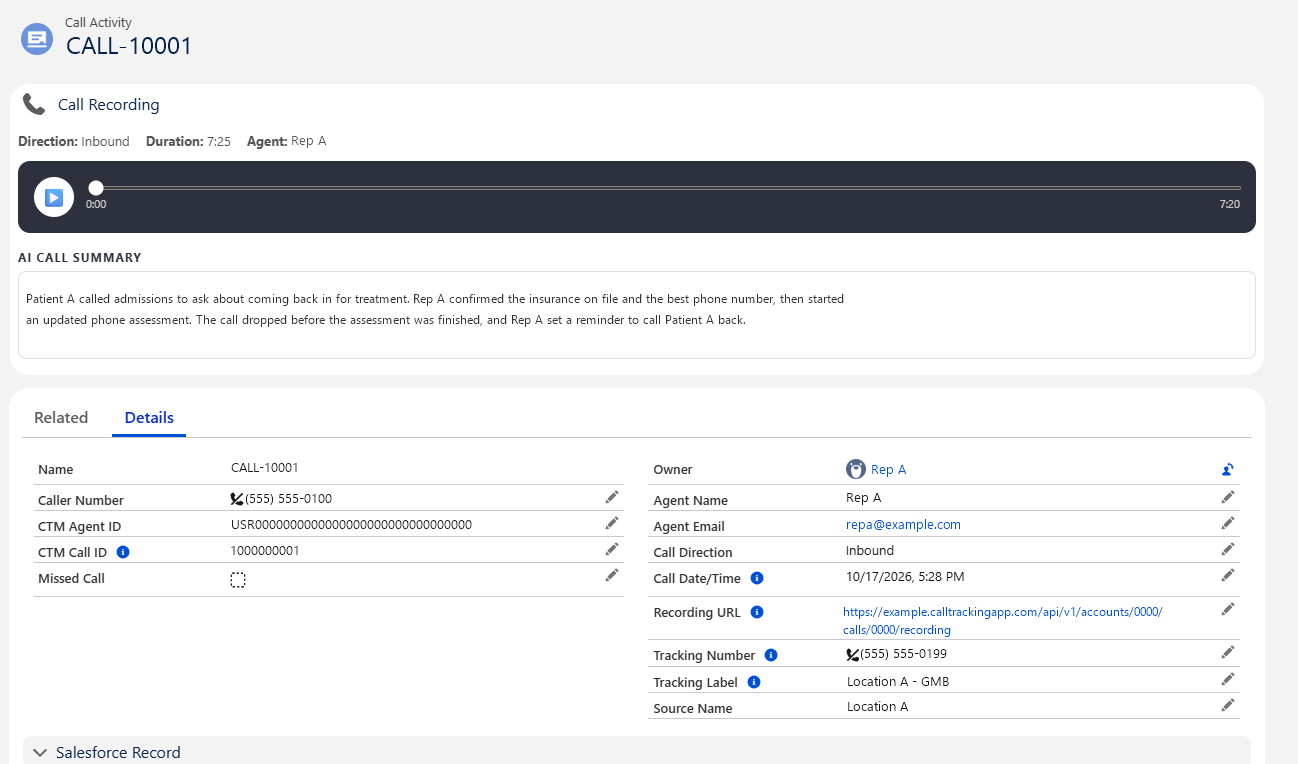Edit the CTM Call ID field
This screenshot has height=764, width=1298.
tap(612, 549)
